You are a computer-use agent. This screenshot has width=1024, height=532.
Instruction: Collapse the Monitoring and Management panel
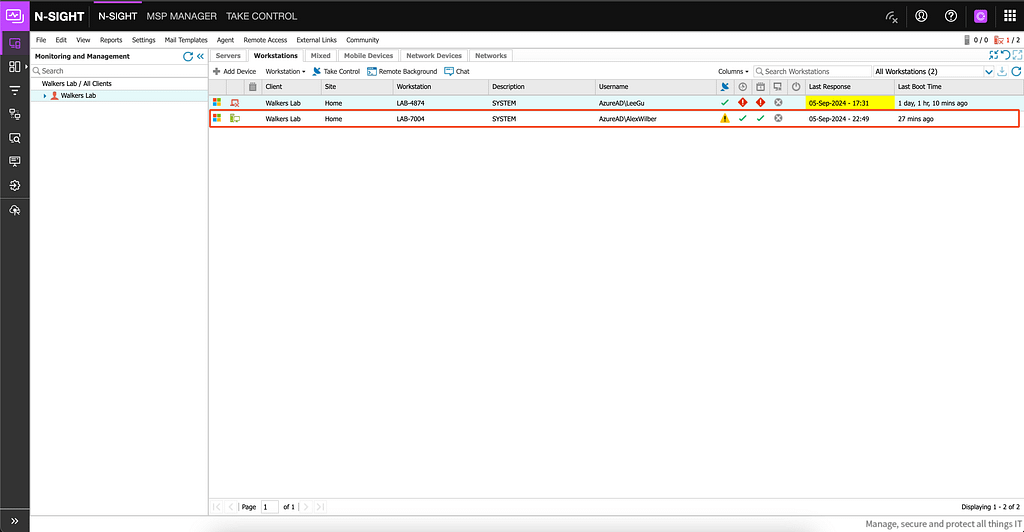[200, 57]
